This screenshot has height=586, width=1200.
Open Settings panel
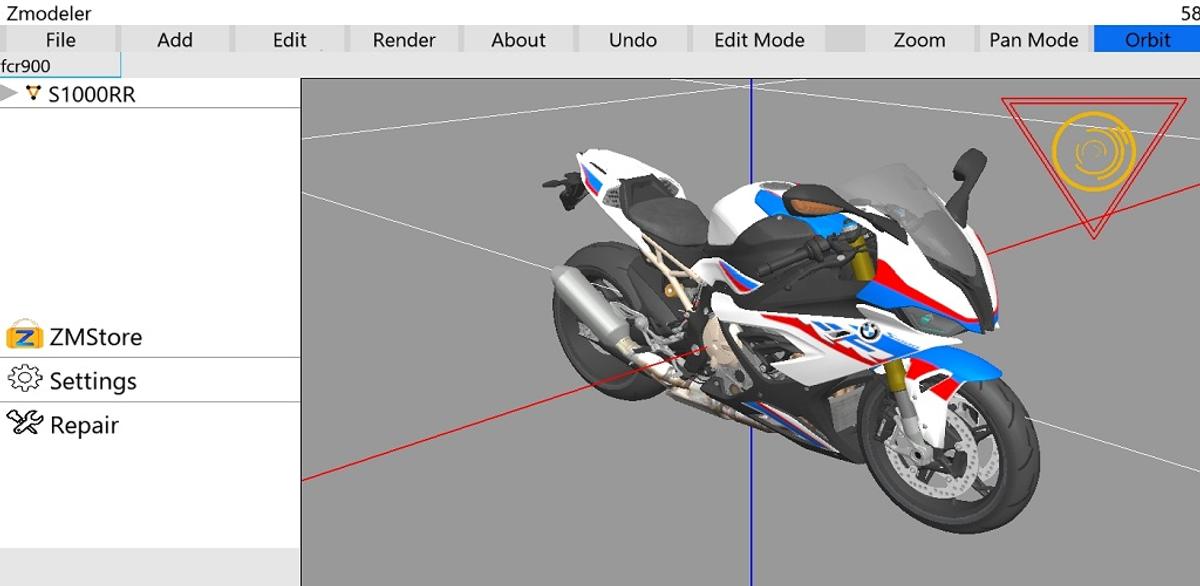coord(93,381)
